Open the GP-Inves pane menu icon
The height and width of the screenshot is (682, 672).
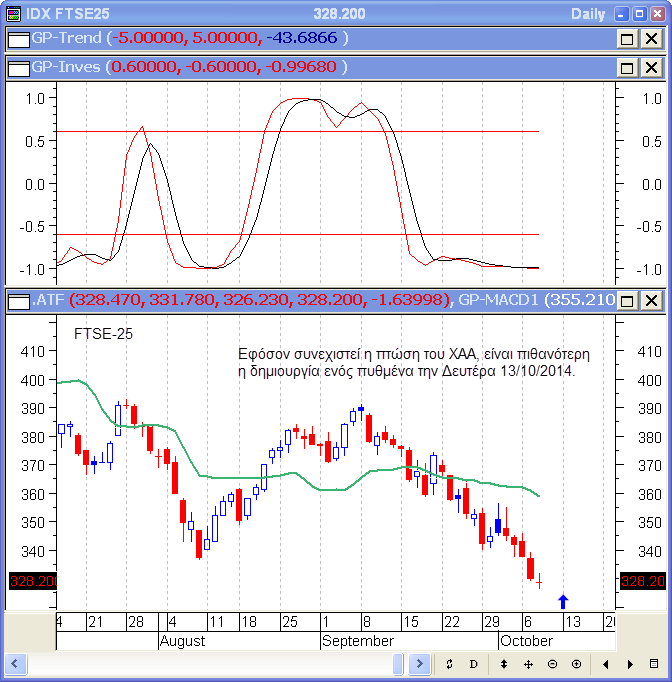click(x=18, y=68)
